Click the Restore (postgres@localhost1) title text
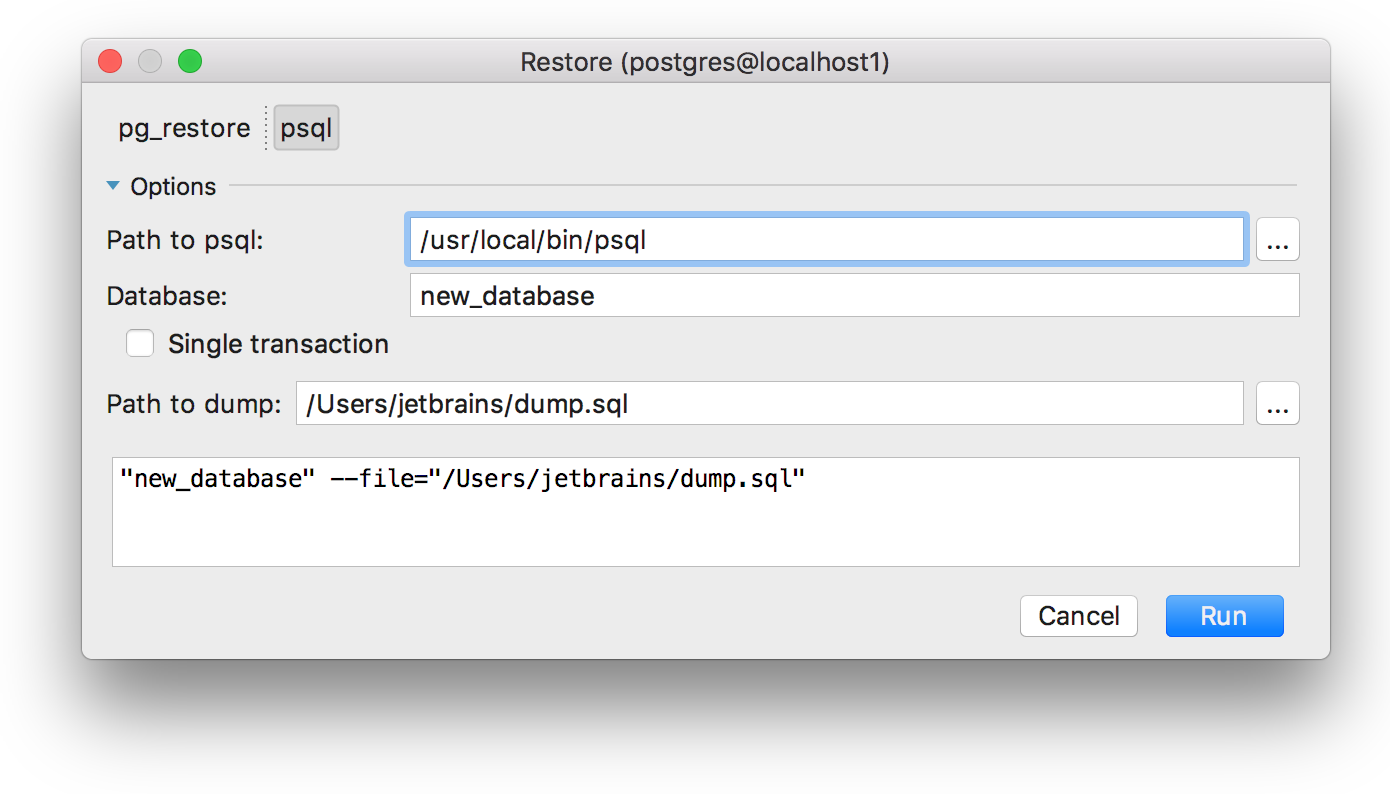This screenshot has height=794, width=1390. 705,62
